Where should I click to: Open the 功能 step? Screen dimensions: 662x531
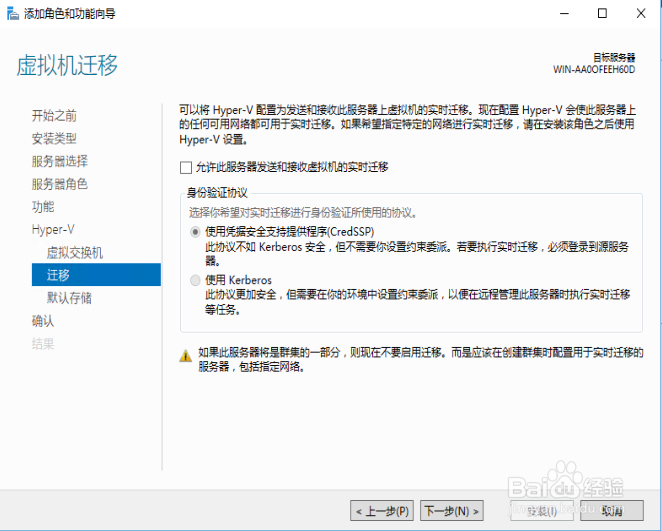click(x=43, y=207)
